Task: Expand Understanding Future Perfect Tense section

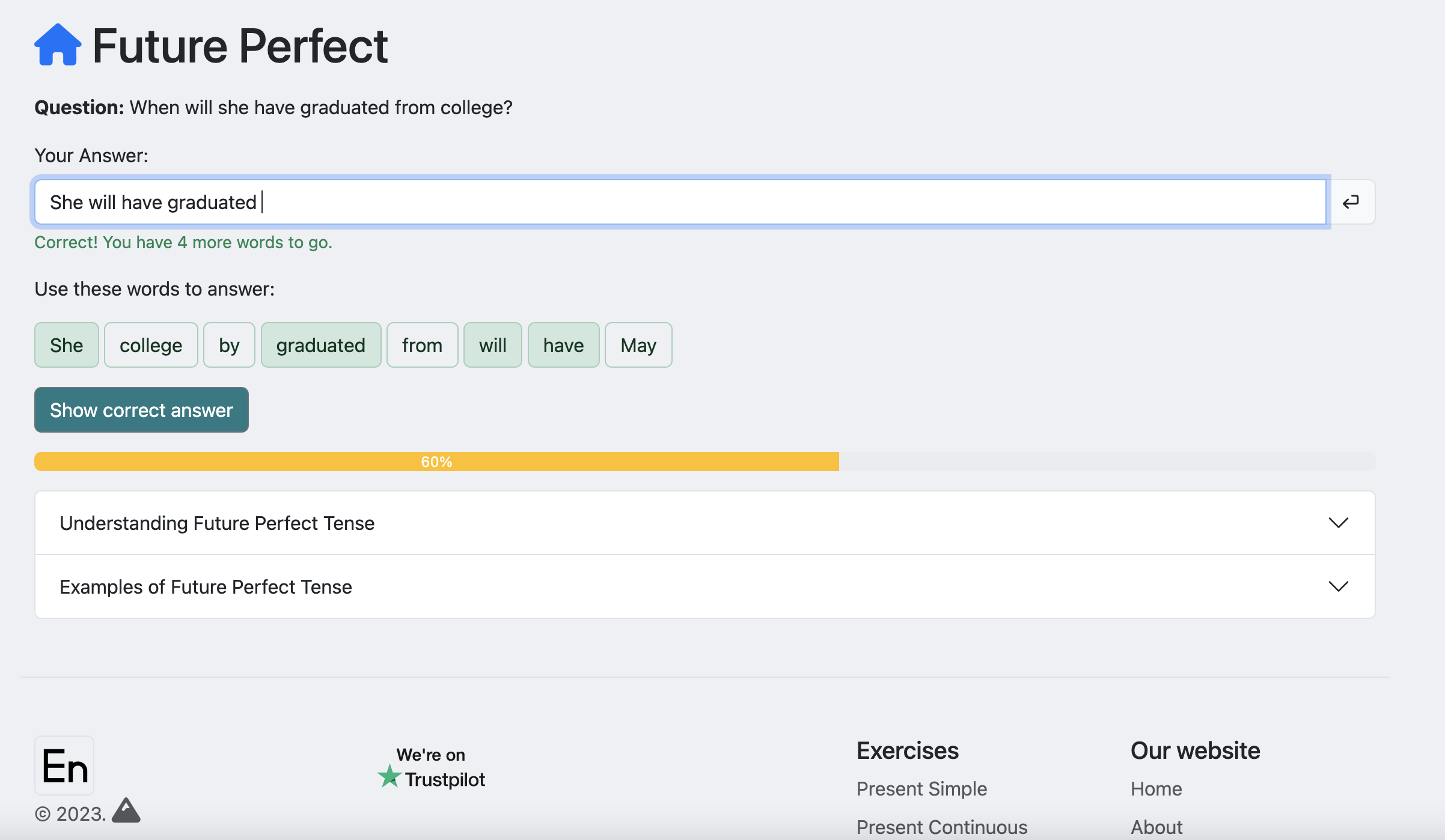Action: pos(217,523)
